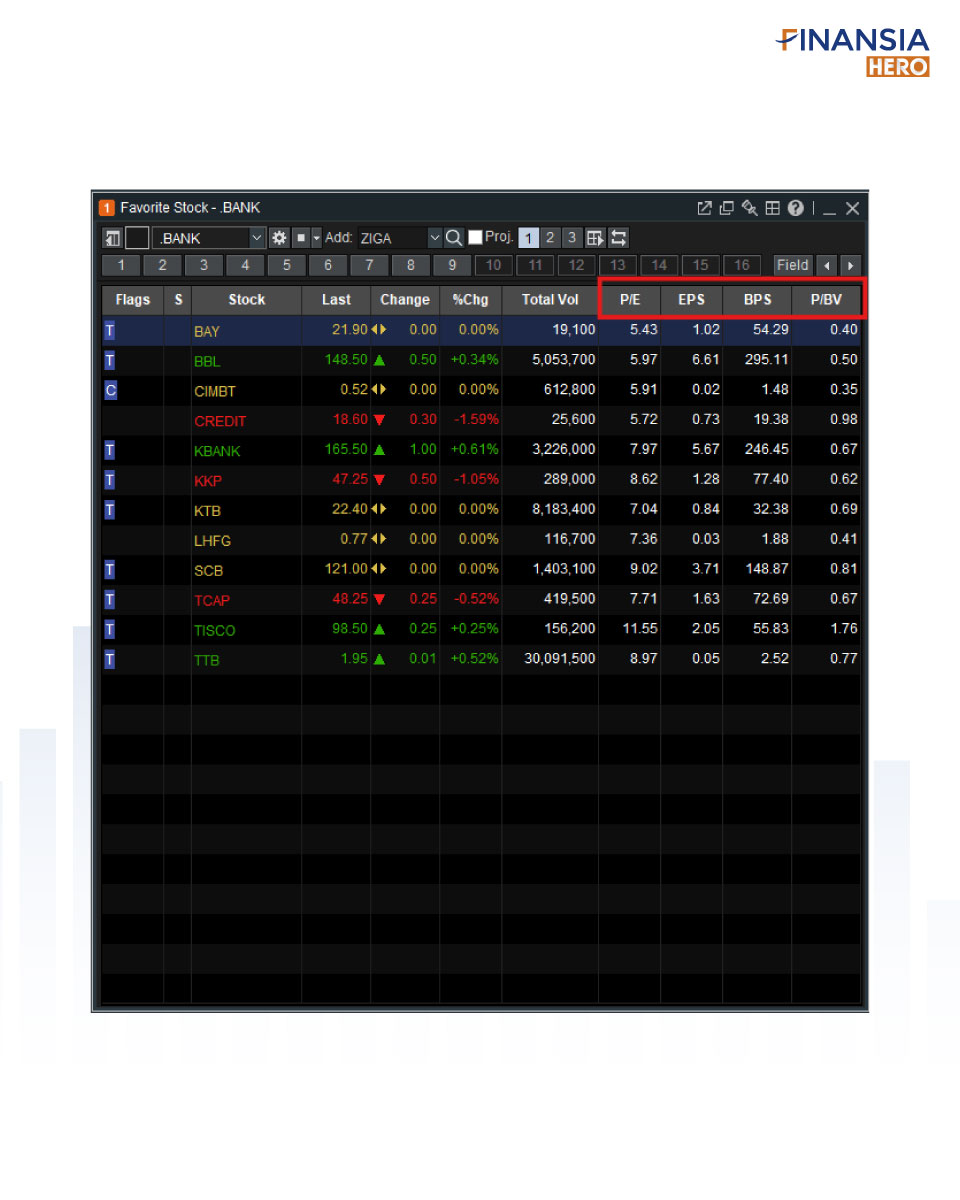Image resolution: width=960 pixels, height=1200 pixels.
Task: Click the T flag on KBANK row
Action: tap(110, 450)
